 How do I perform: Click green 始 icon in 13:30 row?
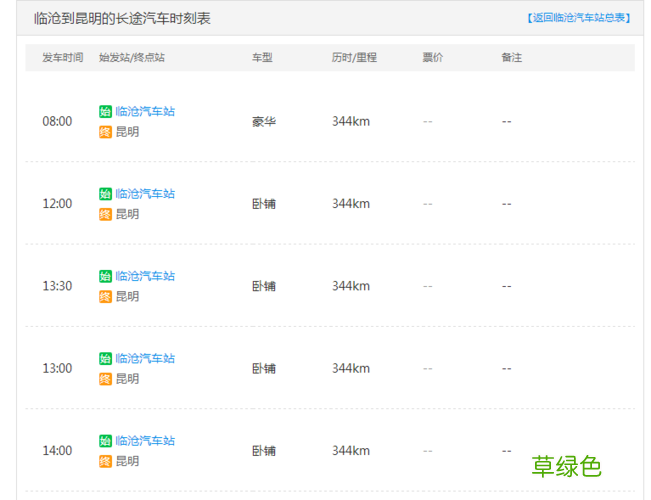pyautogui.click(x=105, y=276)
